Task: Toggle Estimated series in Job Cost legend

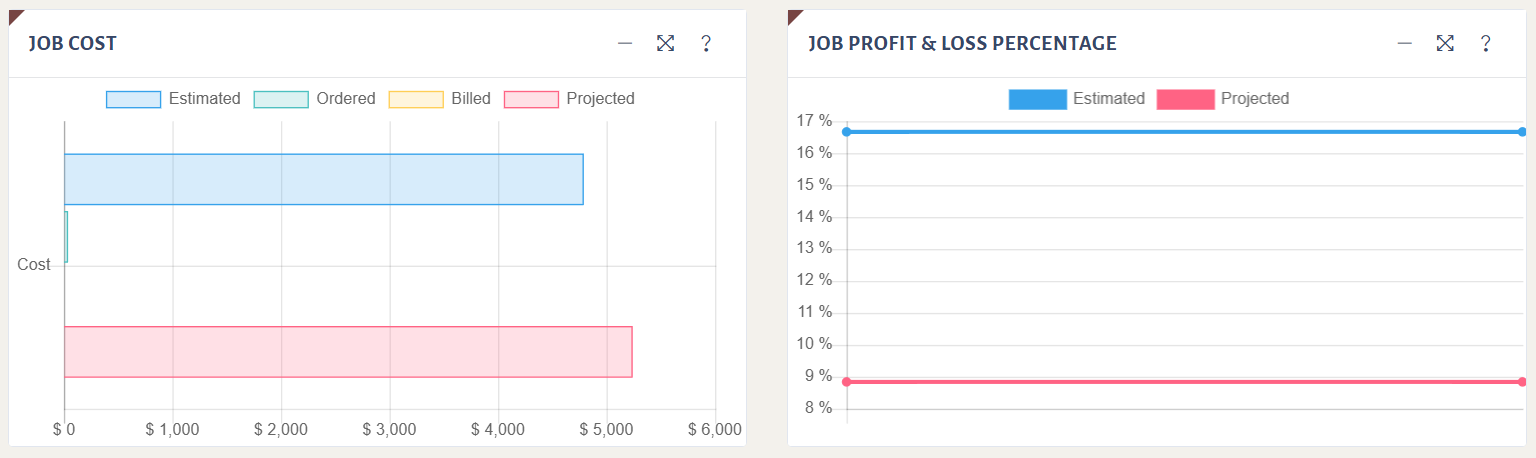Action: click(173, 99)
